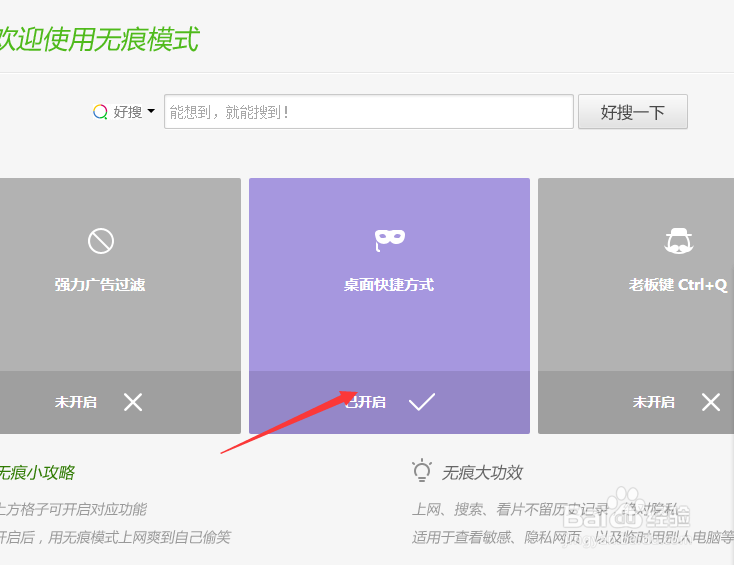
Task: Click the 无痕小攻略 heading
Action: pos(37,472)
